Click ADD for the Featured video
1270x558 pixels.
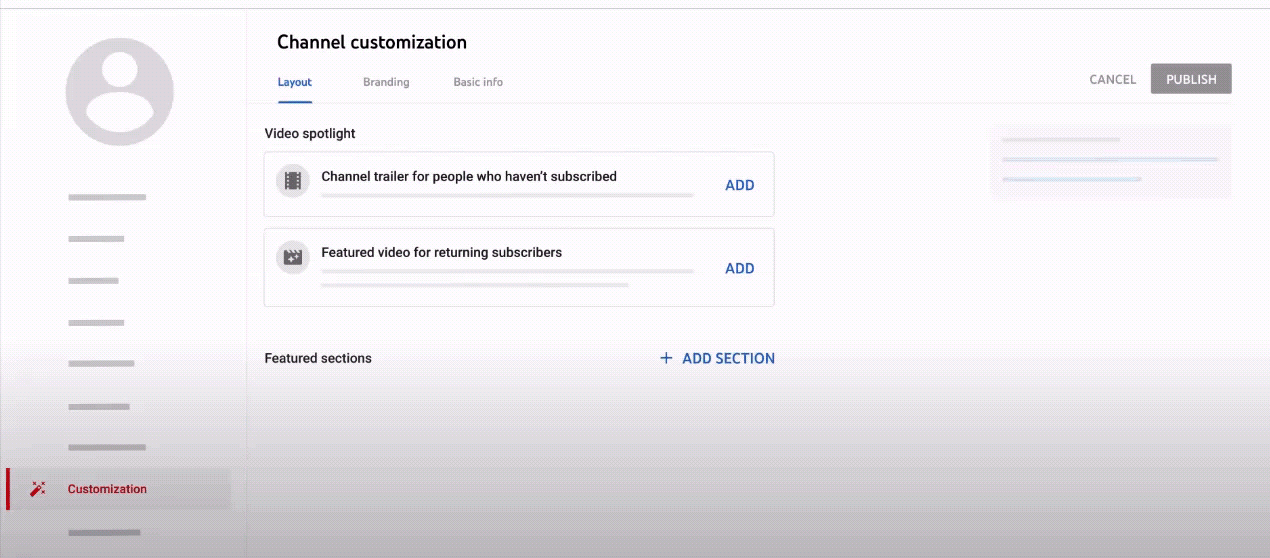point(739,268)
